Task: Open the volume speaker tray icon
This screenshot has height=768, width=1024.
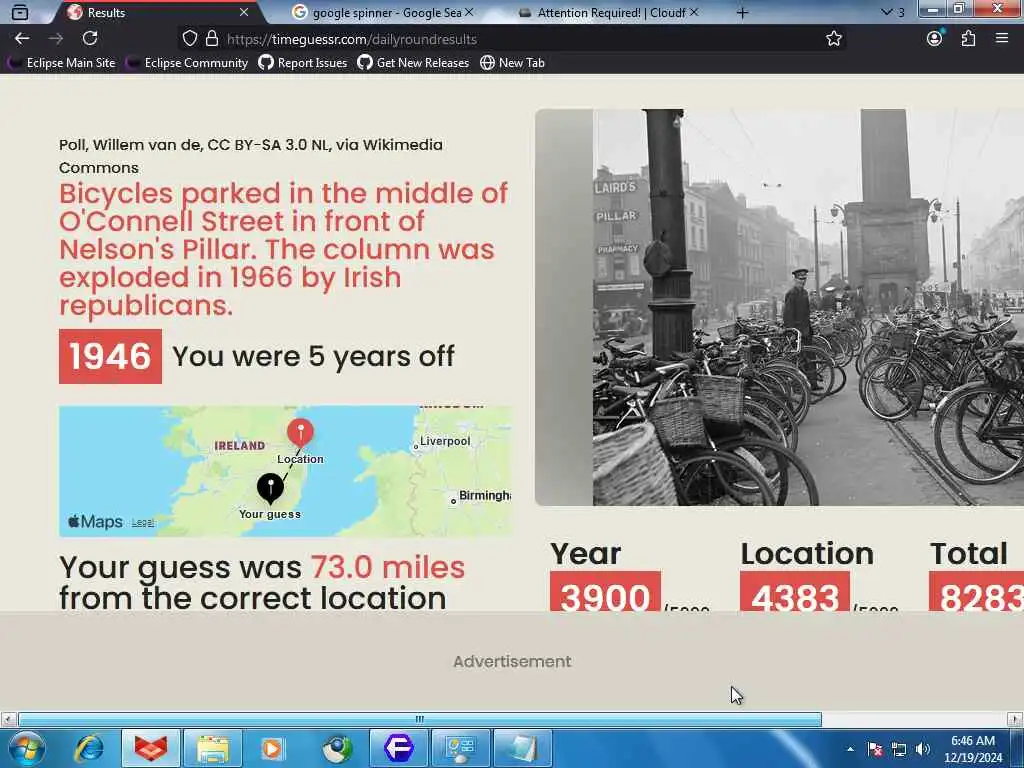Action: [x=923, y=749]
